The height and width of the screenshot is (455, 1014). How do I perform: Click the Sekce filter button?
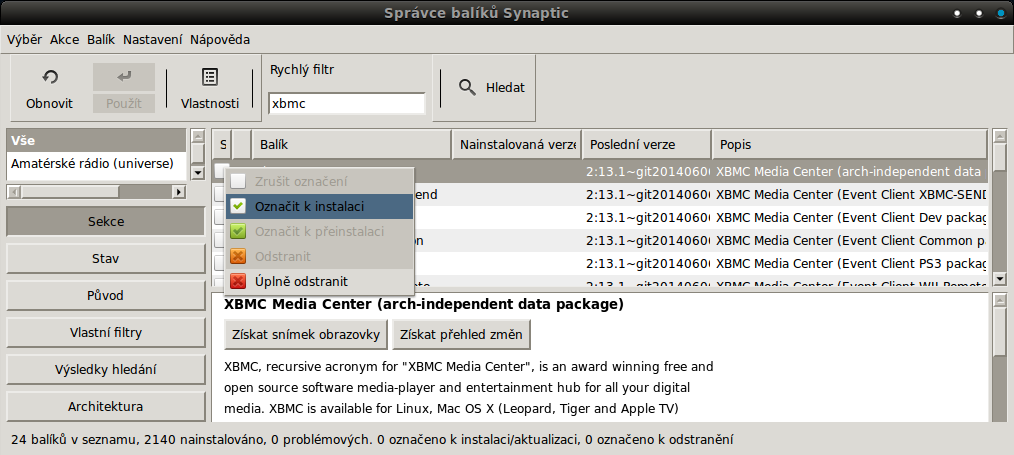[106, 221]
